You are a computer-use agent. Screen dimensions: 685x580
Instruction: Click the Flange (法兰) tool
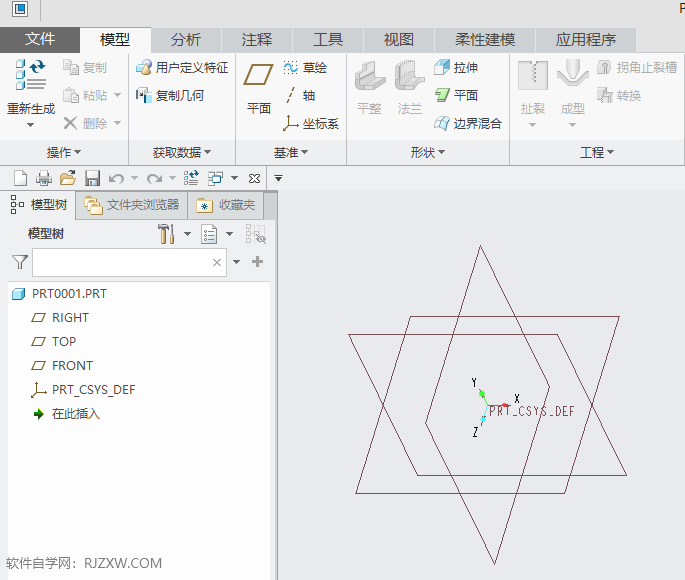pyautogui.click(x=409, y=88)
